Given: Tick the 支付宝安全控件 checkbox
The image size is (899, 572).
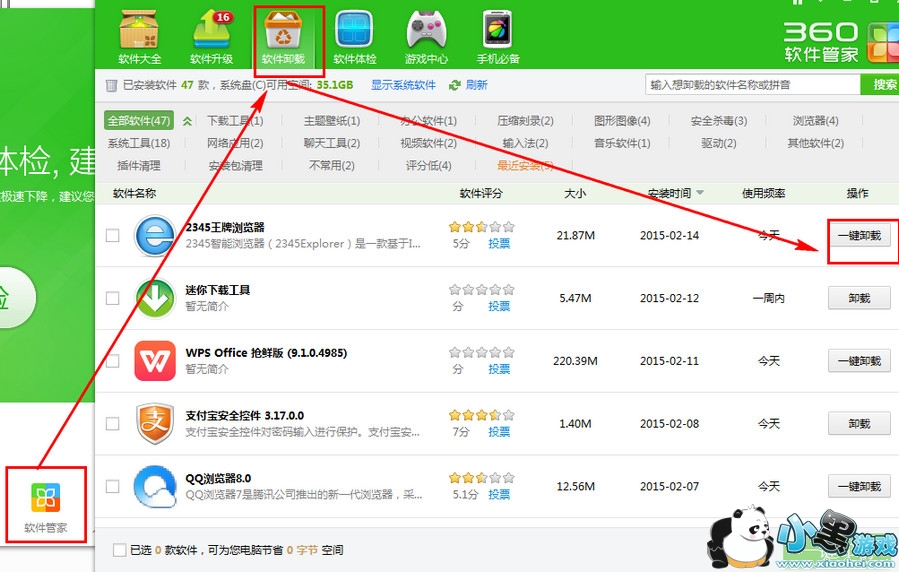Looking at the screenshot, I should pos(112,424).
